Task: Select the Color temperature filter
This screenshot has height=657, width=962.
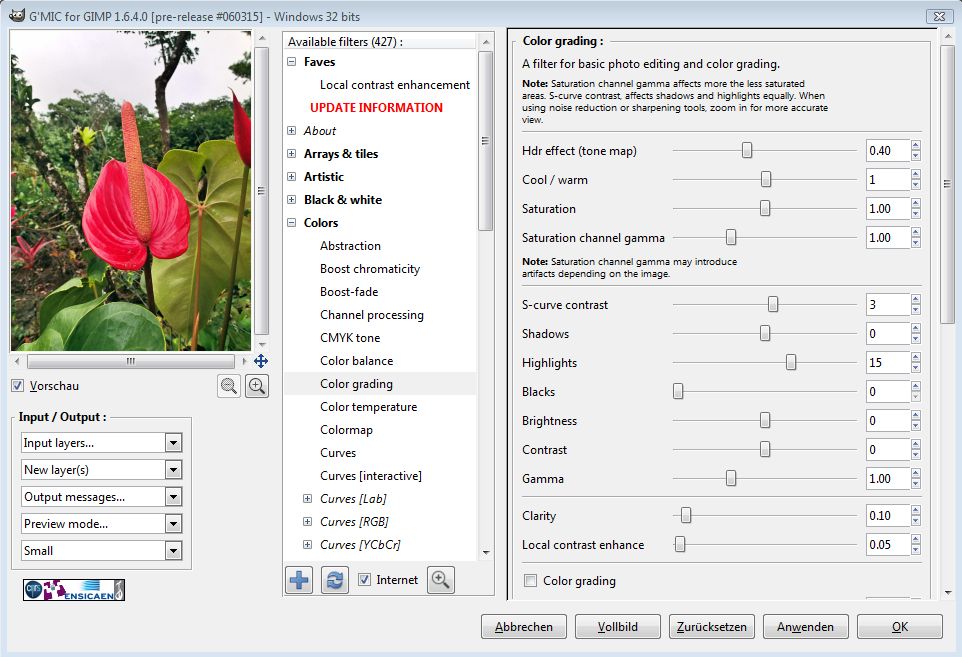Action: (368, 407)
